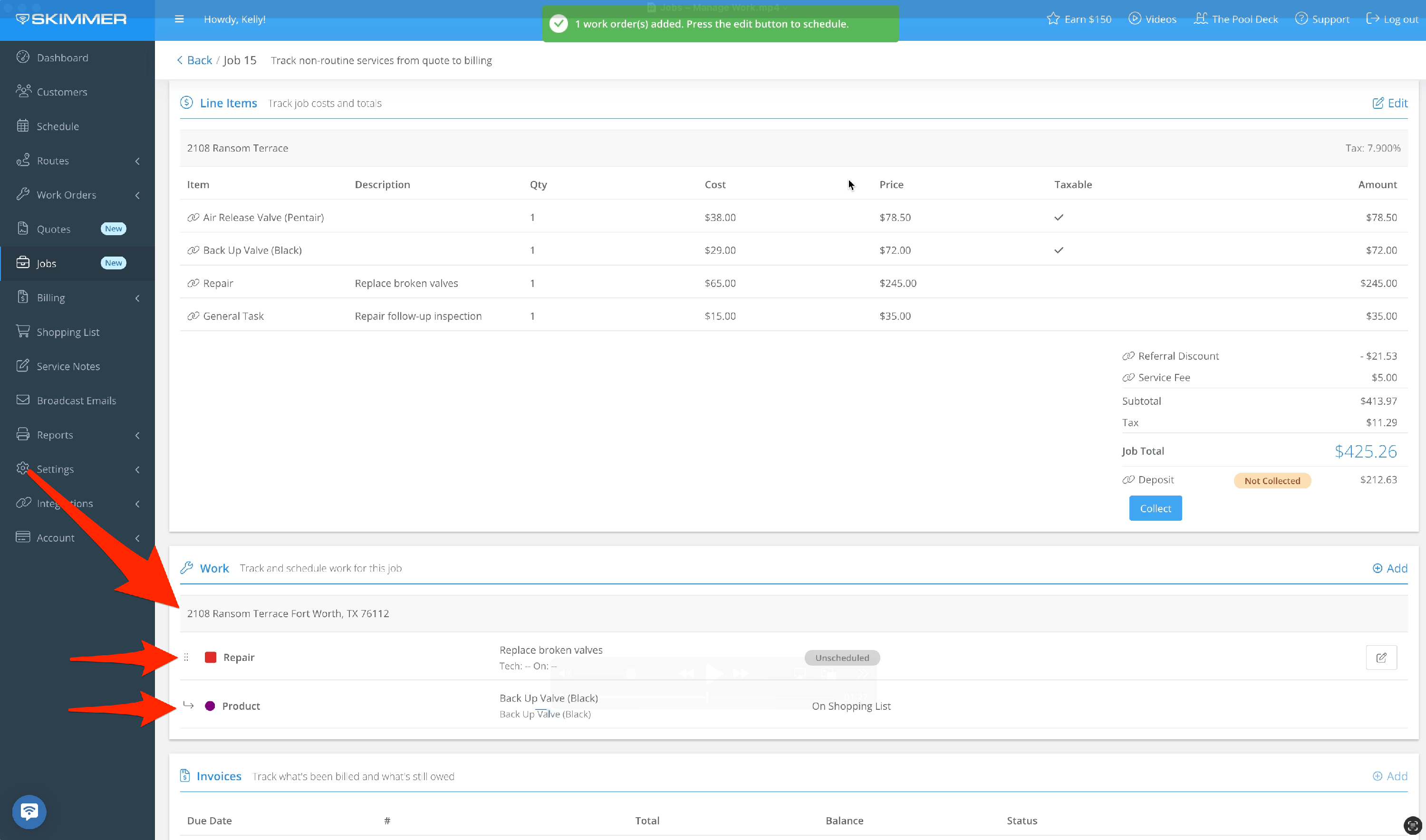The width and height of the screenshot is (1426, 840).
Task: Go to Customers in sidebar
Action: coord(62,92)
